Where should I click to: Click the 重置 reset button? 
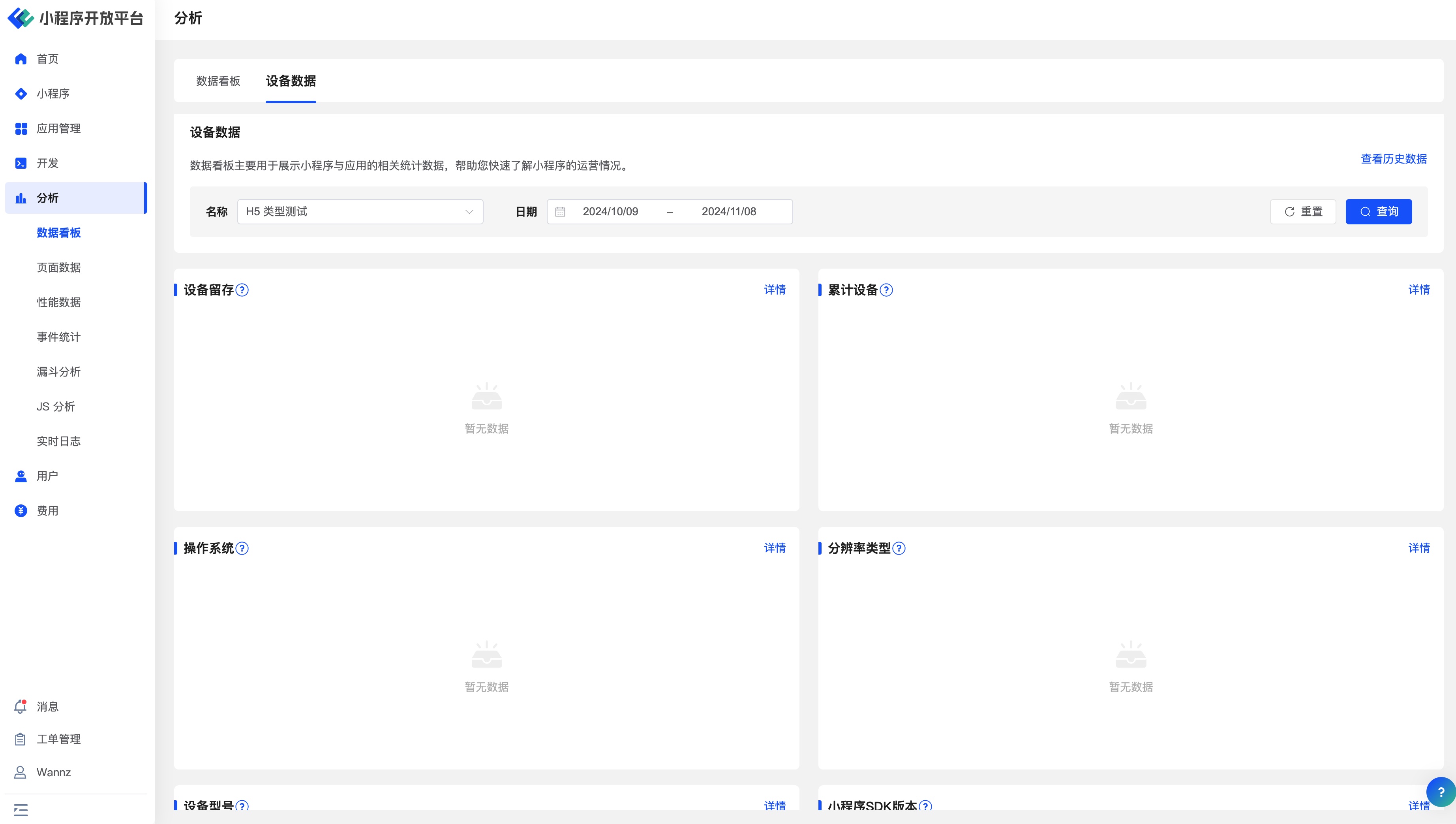pyautogui.click(x=1303, y=212)
